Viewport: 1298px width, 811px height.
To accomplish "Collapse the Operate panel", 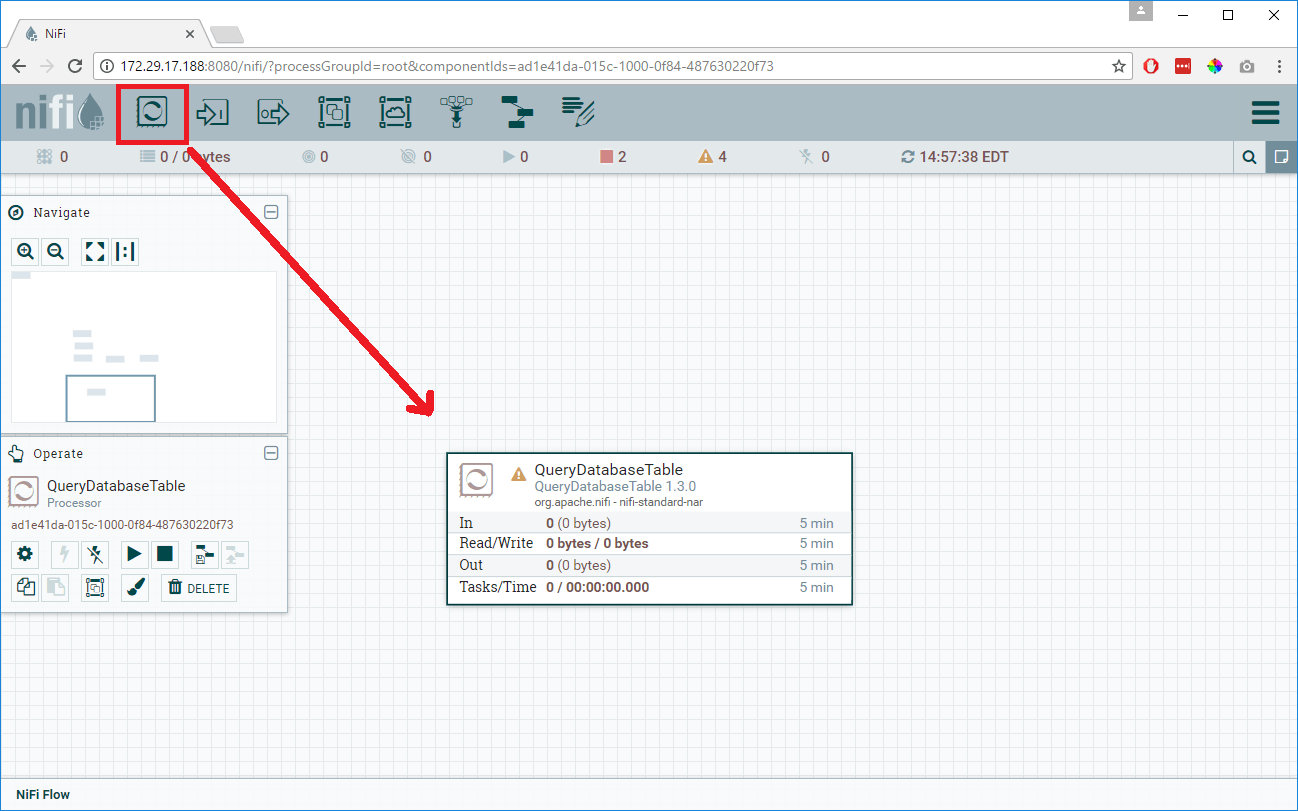I will click(271, 453).
